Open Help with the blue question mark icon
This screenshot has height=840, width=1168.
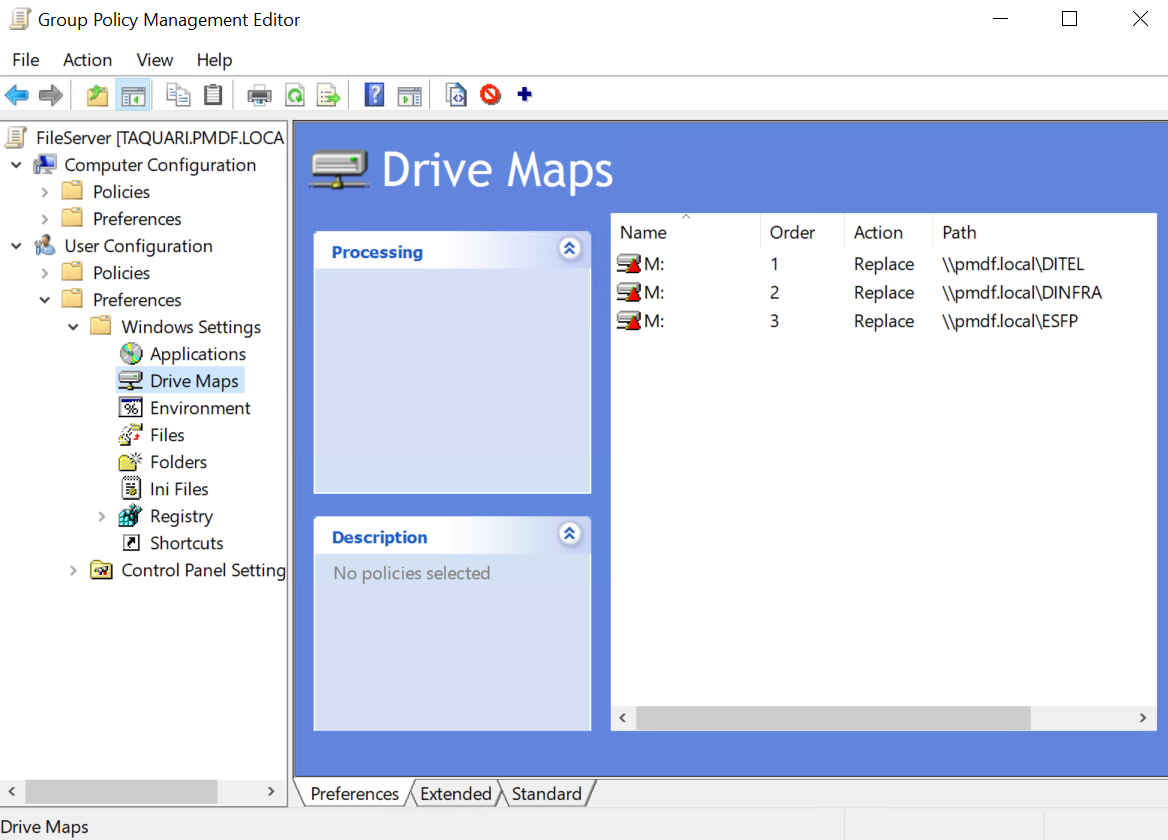pyautogui.click(x=374, y=95)
